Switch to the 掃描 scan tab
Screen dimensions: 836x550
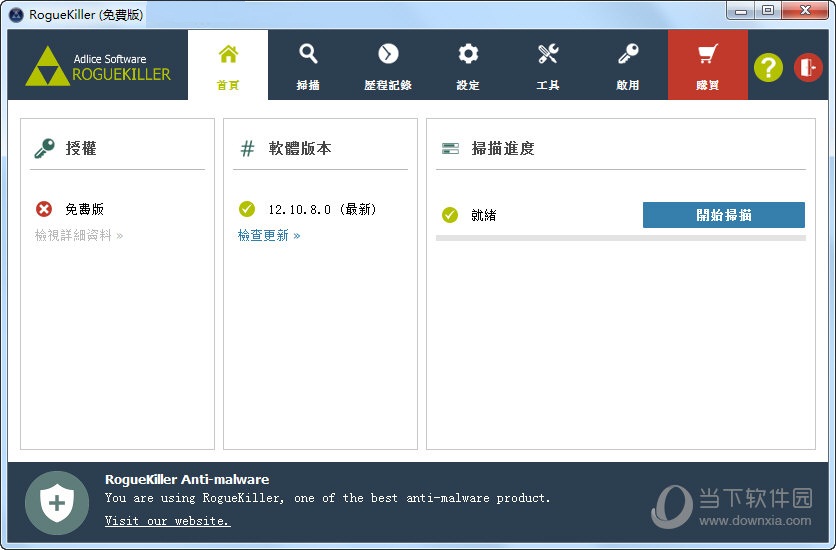click(308, 65)
